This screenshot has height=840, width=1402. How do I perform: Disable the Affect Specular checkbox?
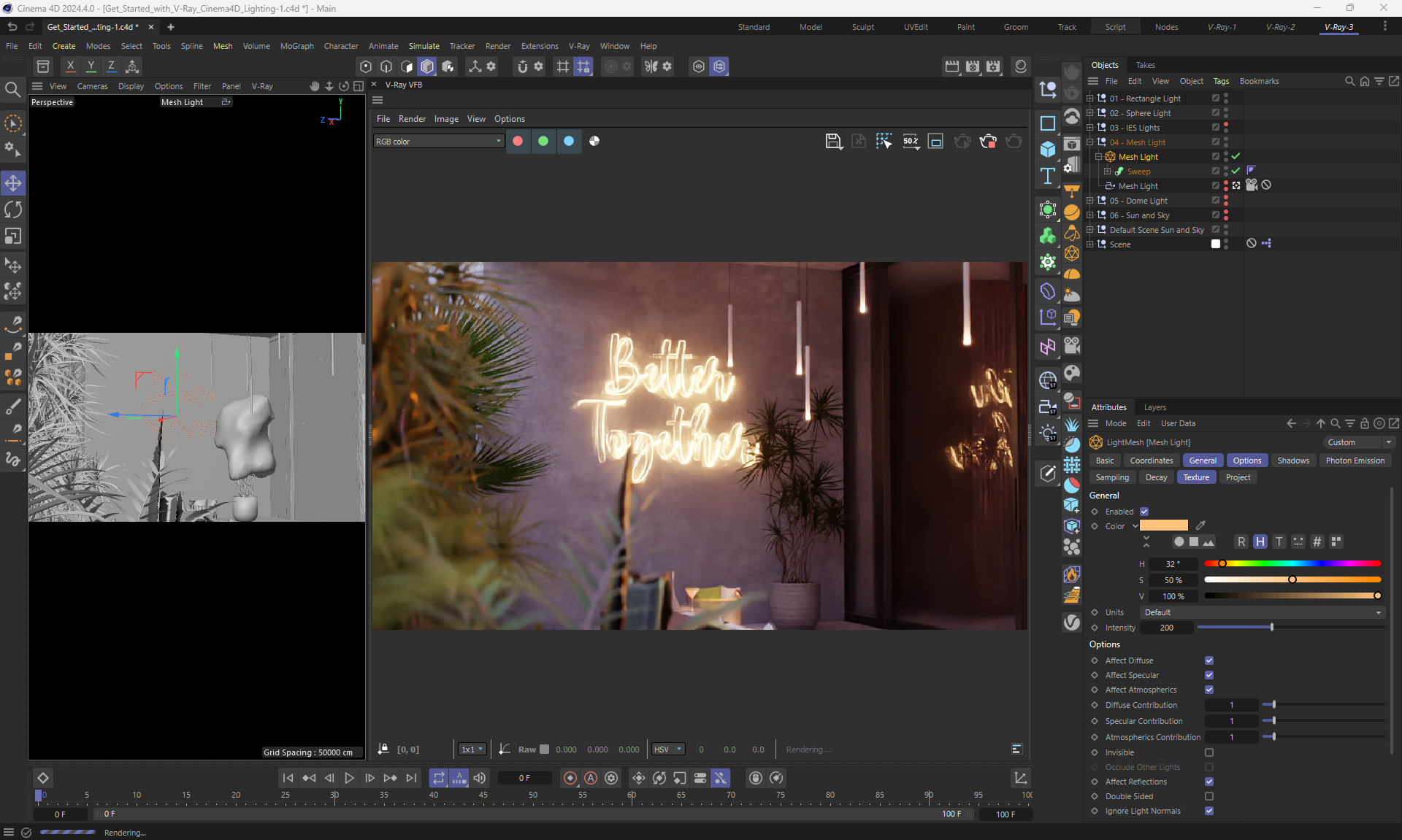point(1209,675)
